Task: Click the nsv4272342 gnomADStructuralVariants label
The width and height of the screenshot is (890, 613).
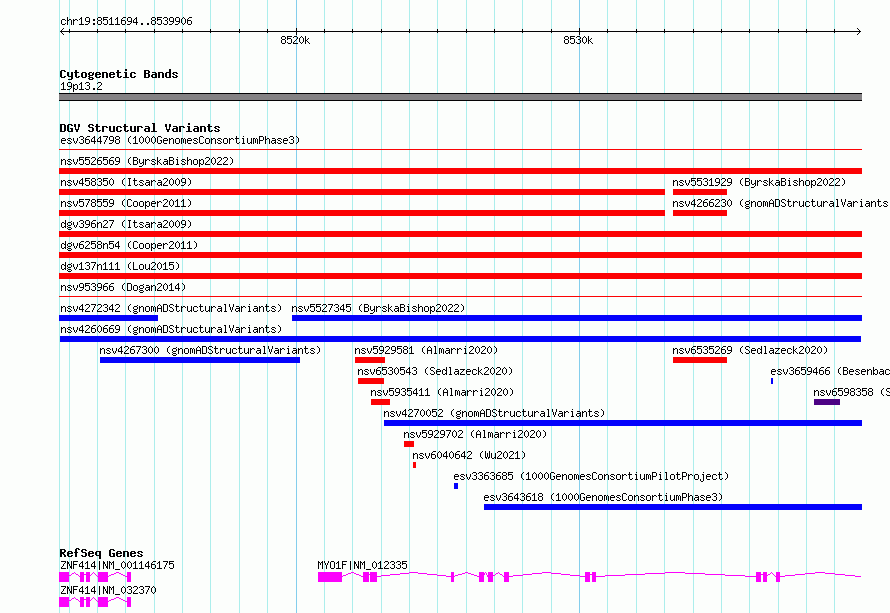Action: click(x=171, y=308)
